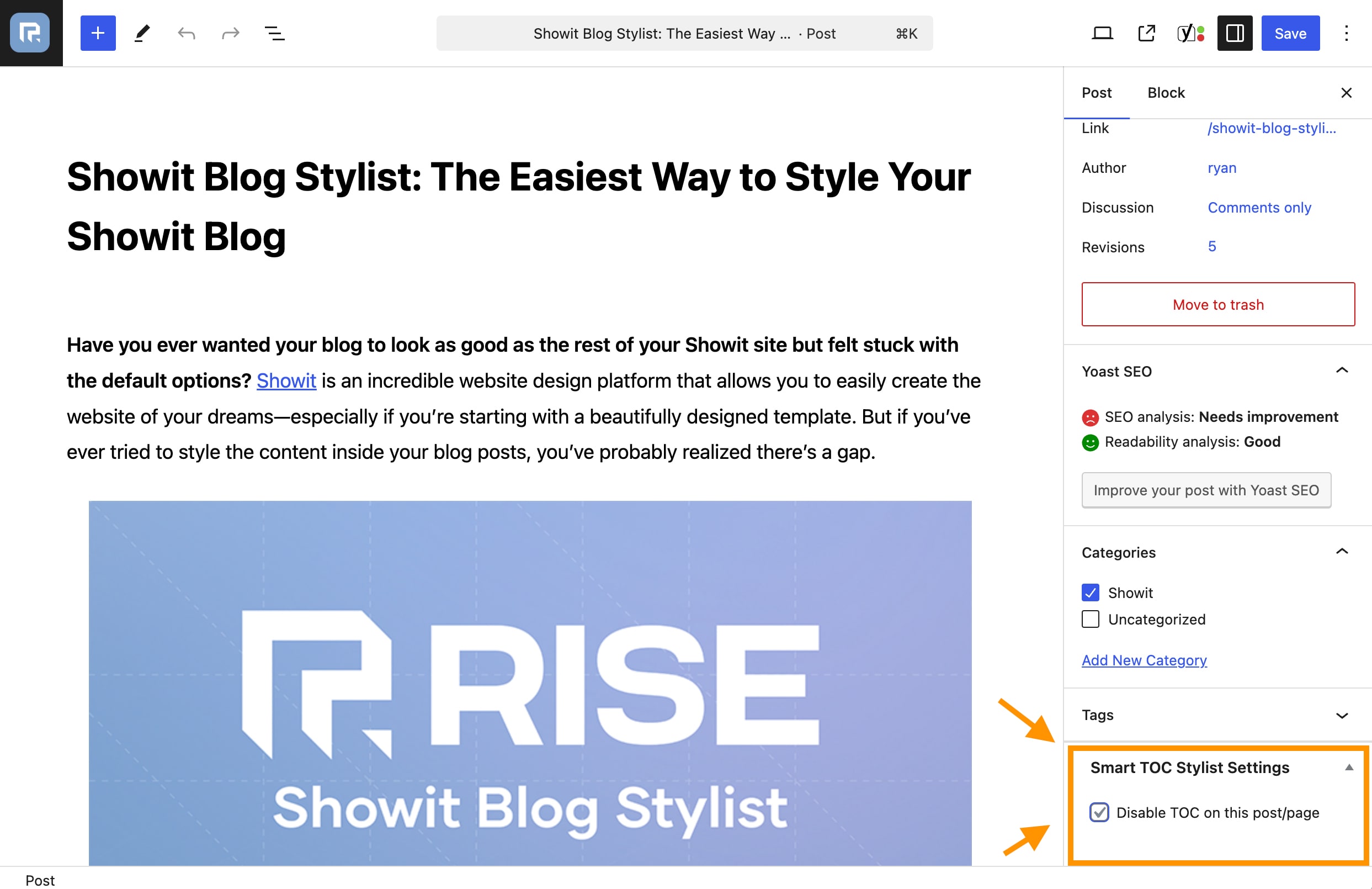Collapse the Yoast SEO panel
Screen dimensions: 1372x889
pos(1342,371)
